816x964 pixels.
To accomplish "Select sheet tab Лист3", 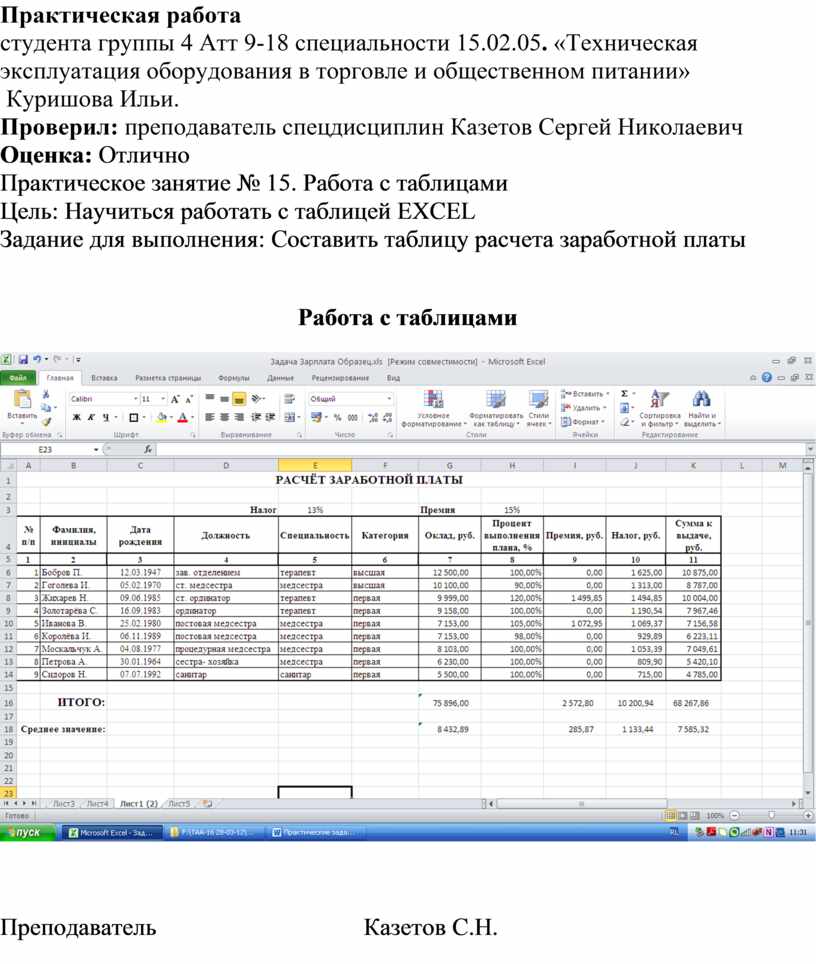I will (63, 804).
